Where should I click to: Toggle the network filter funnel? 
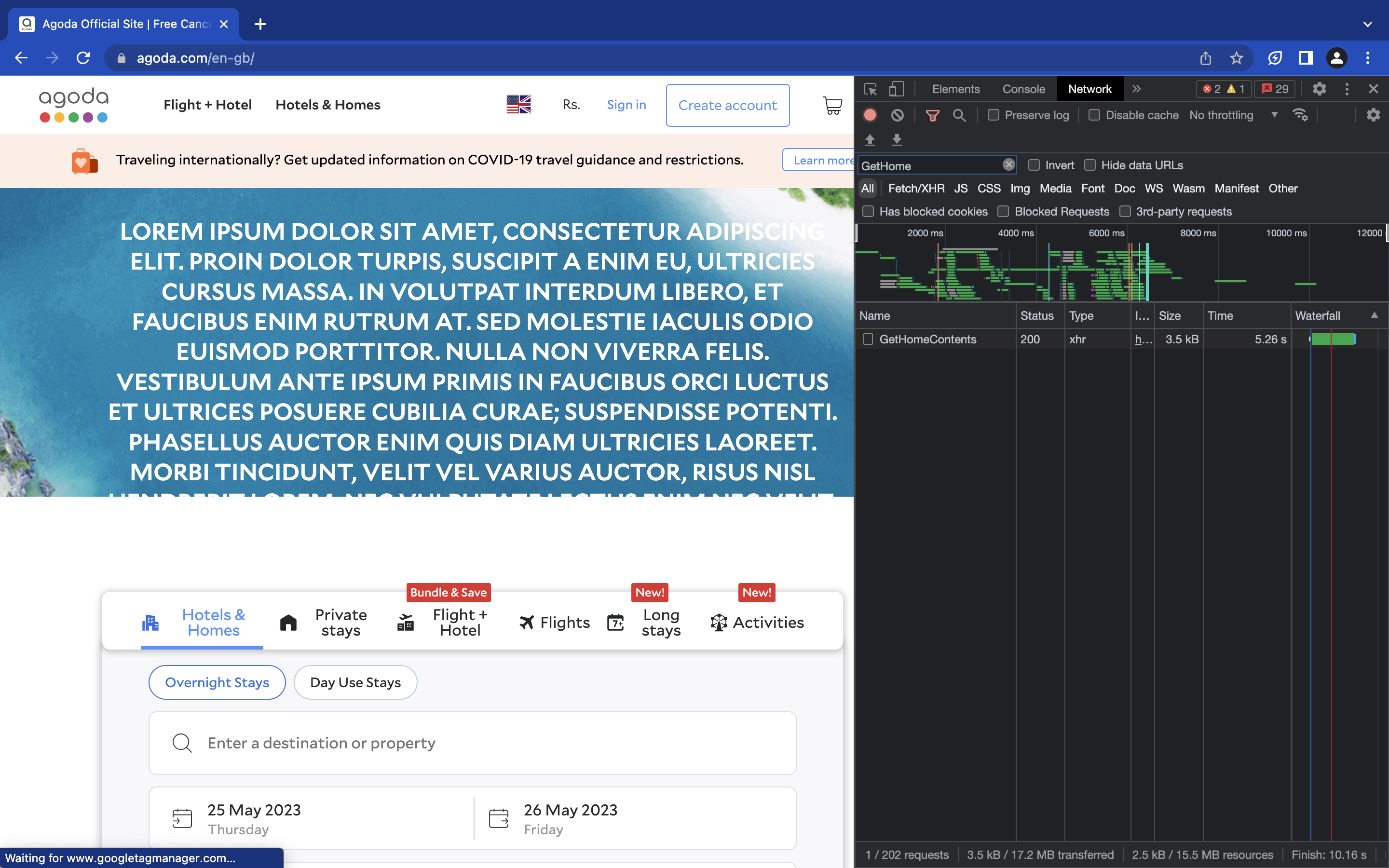pyautogui.click(x=933, y=115)
